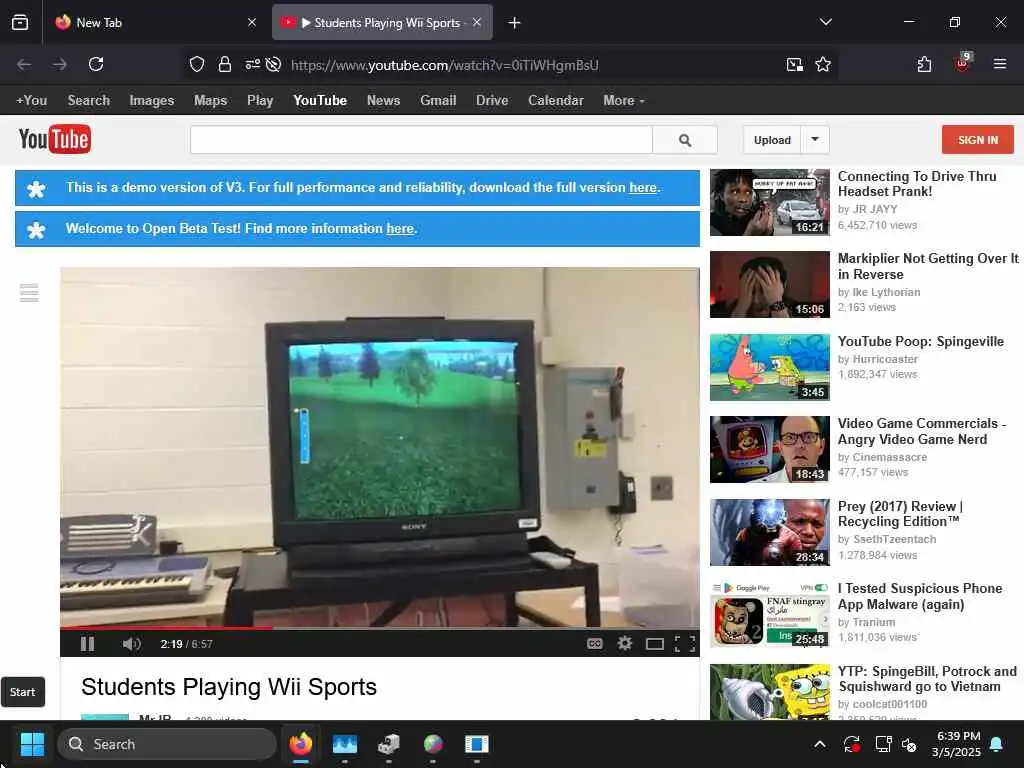Click the autoplay blocked icon in address bar

(x=274, y=64)
